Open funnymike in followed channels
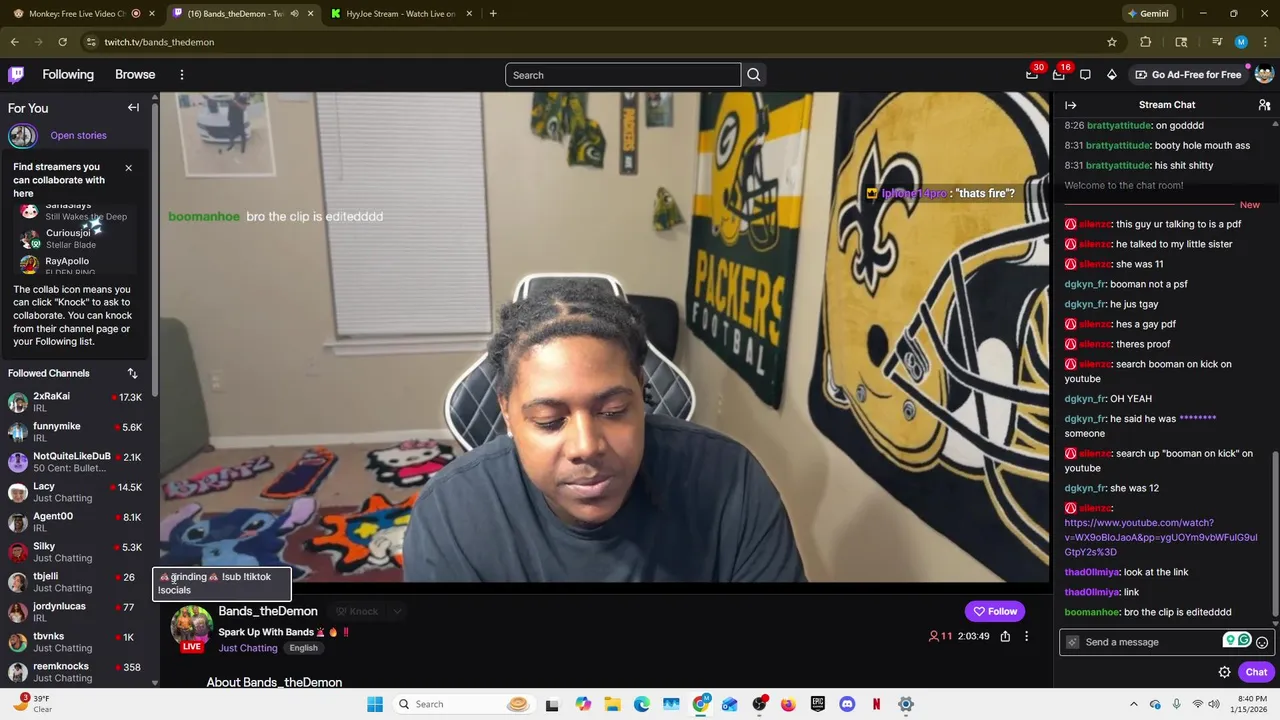 pyautogui.click(x=75, y=432)
